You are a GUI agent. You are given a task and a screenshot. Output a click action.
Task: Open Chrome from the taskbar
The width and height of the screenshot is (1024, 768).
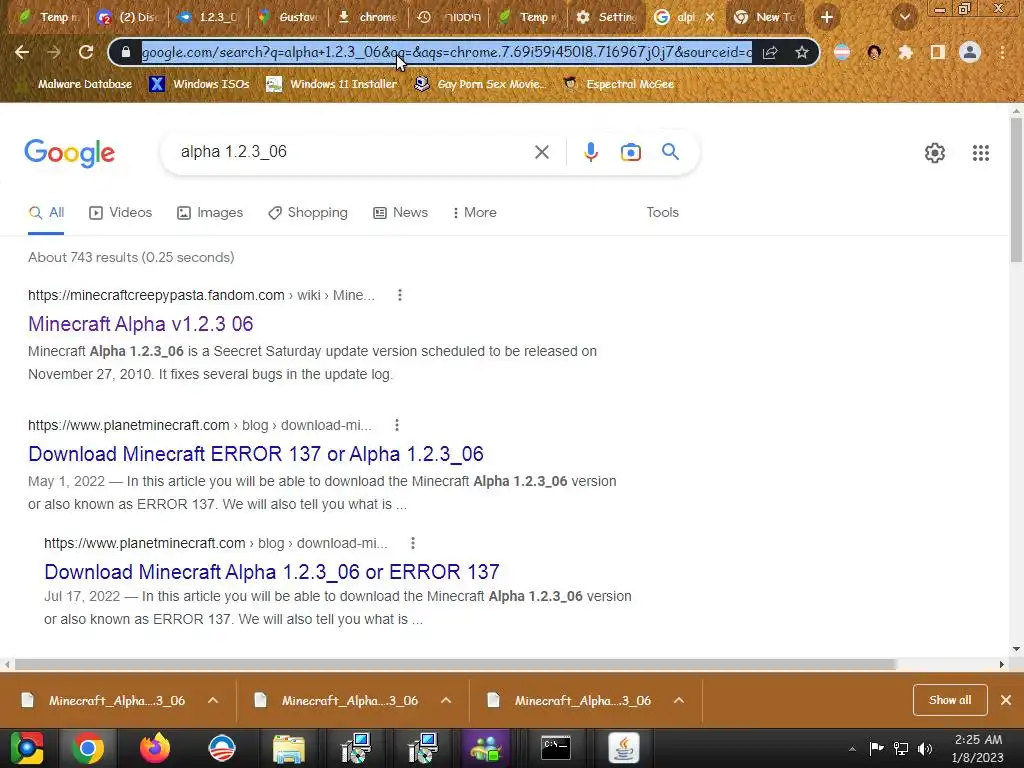pos(88,748)
